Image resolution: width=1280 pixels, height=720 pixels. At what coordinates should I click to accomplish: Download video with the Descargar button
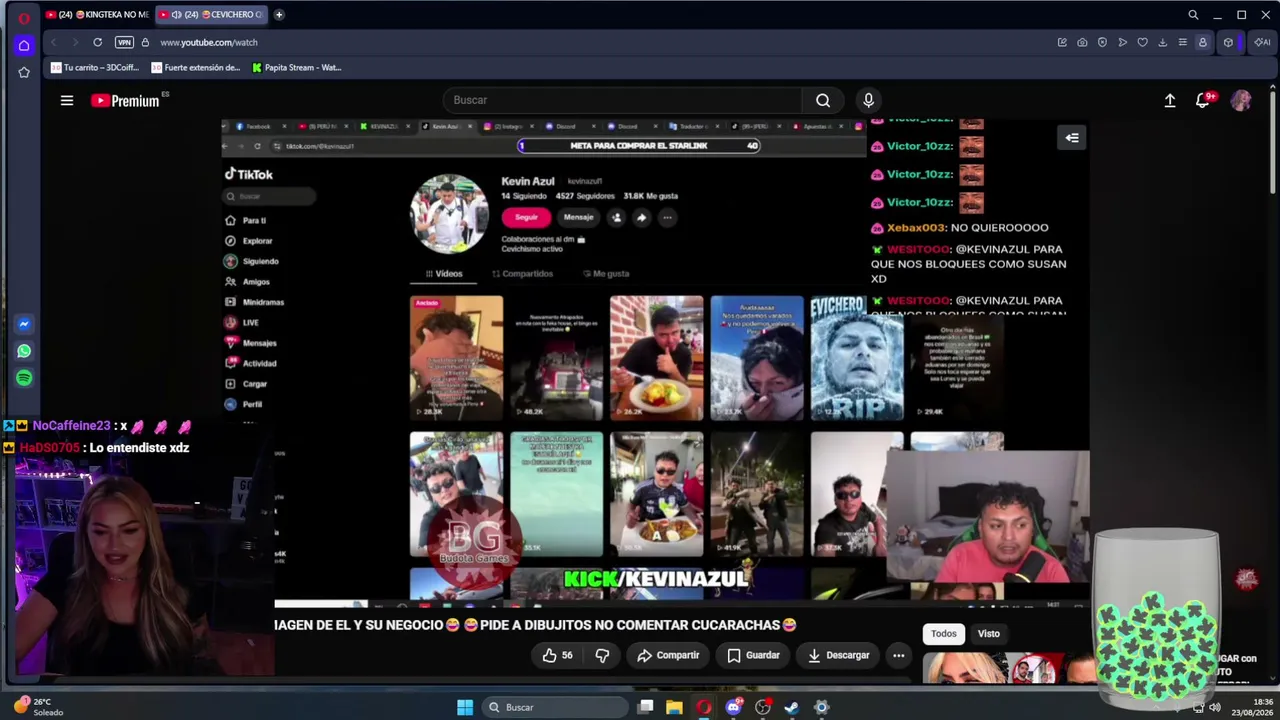[838, 655]
